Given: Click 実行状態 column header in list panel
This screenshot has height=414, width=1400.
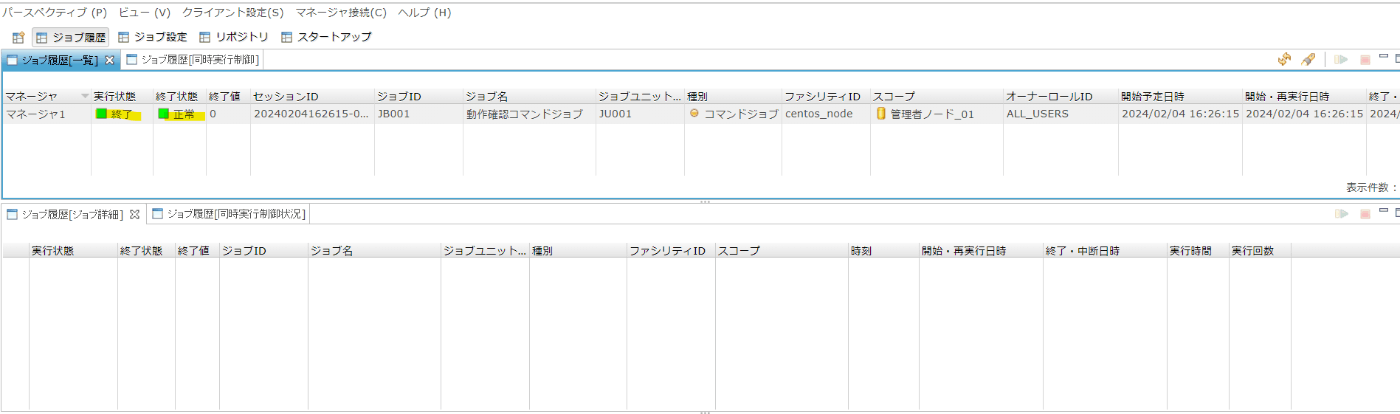Looking at the screenshot, I should pos(122,97).
